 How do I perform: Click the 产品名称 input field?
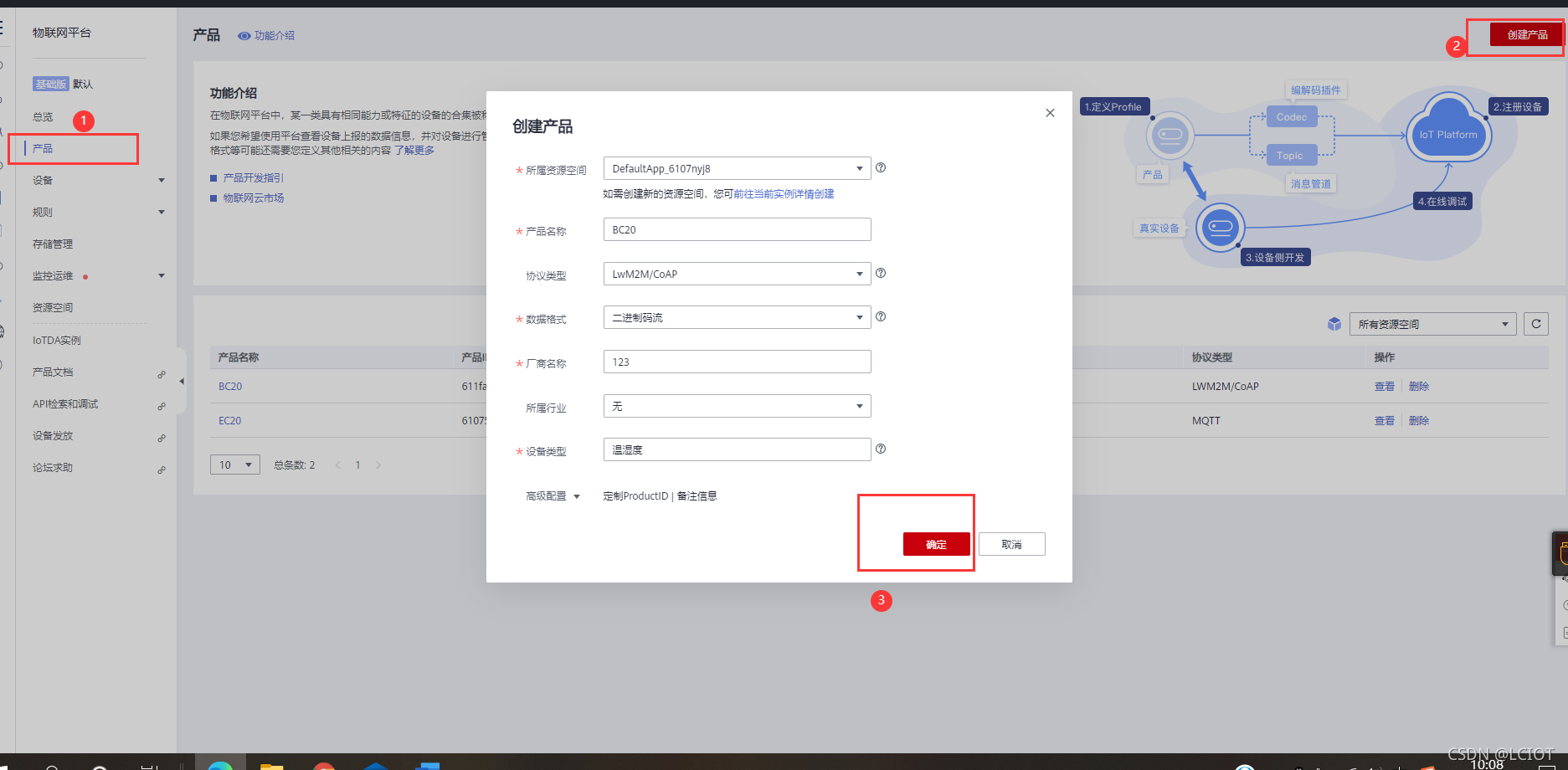pos(737,229)
